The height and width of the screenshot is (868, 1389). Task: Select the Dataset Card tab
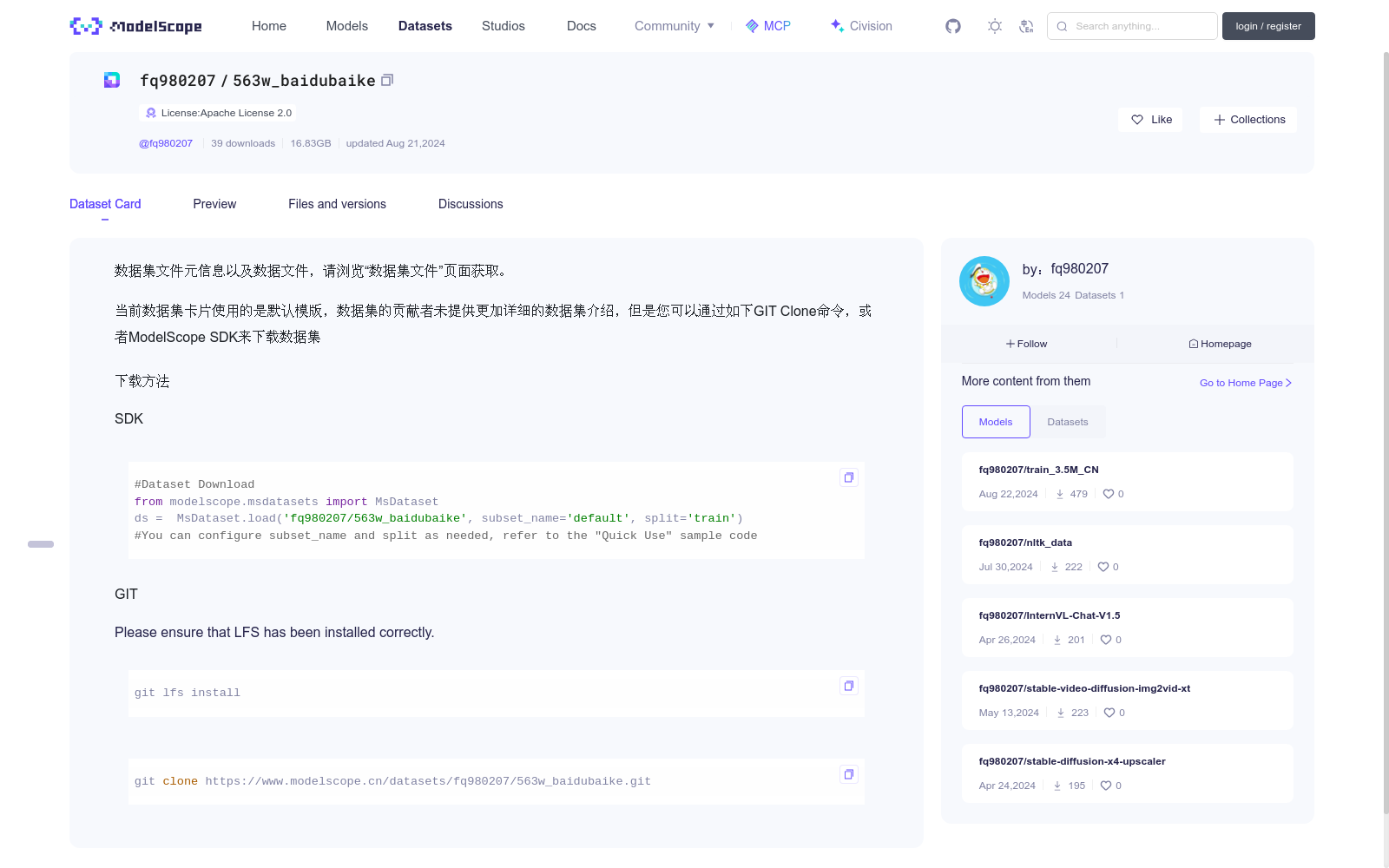pyautogui.click(x=105, y=204)
